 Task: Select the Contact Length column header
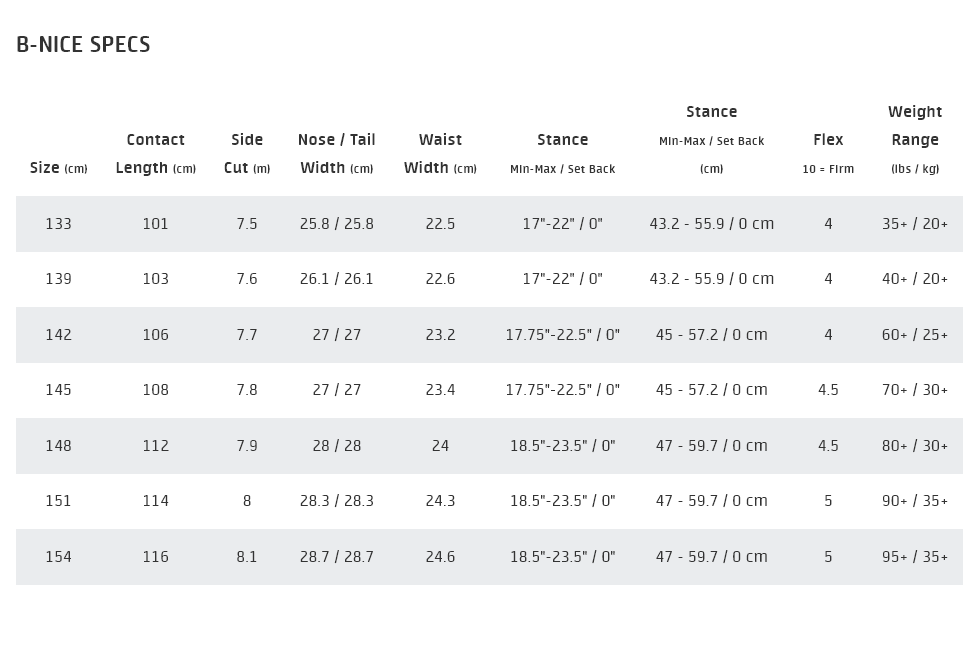(x=156, y=154)
